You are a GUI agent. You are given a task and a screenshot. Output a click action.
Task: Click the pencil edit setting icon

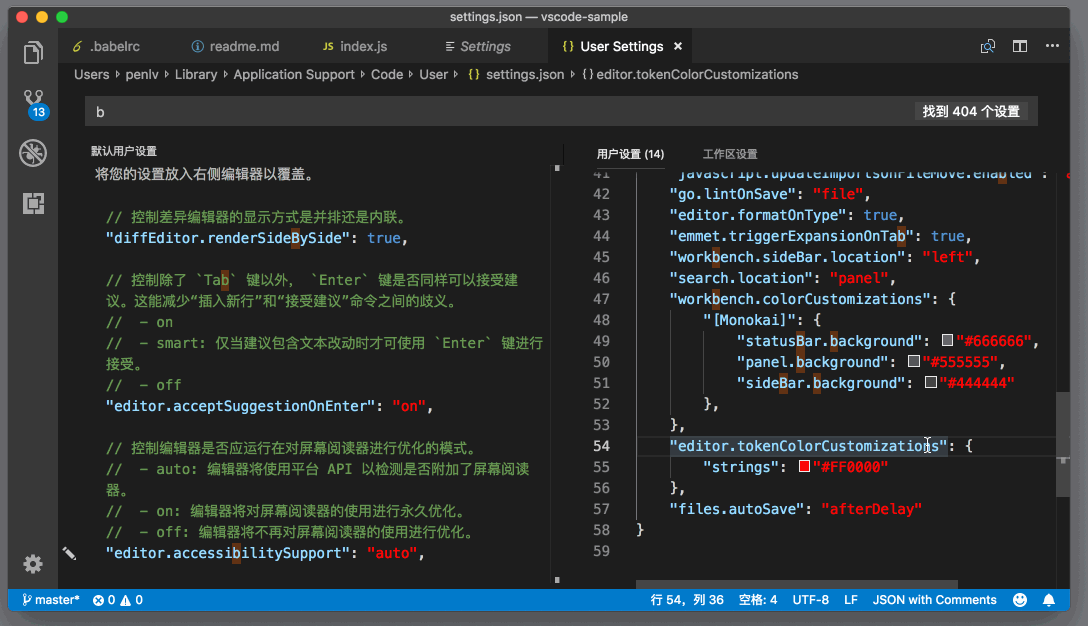(x=69, y=553)
